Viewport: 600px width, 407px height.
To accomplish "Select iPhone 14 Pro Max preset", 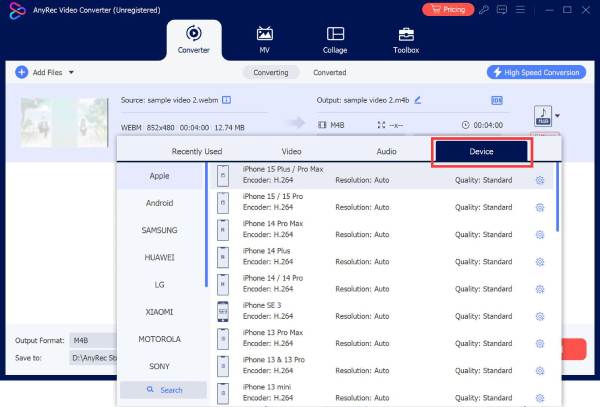I will tap(381, 229).
